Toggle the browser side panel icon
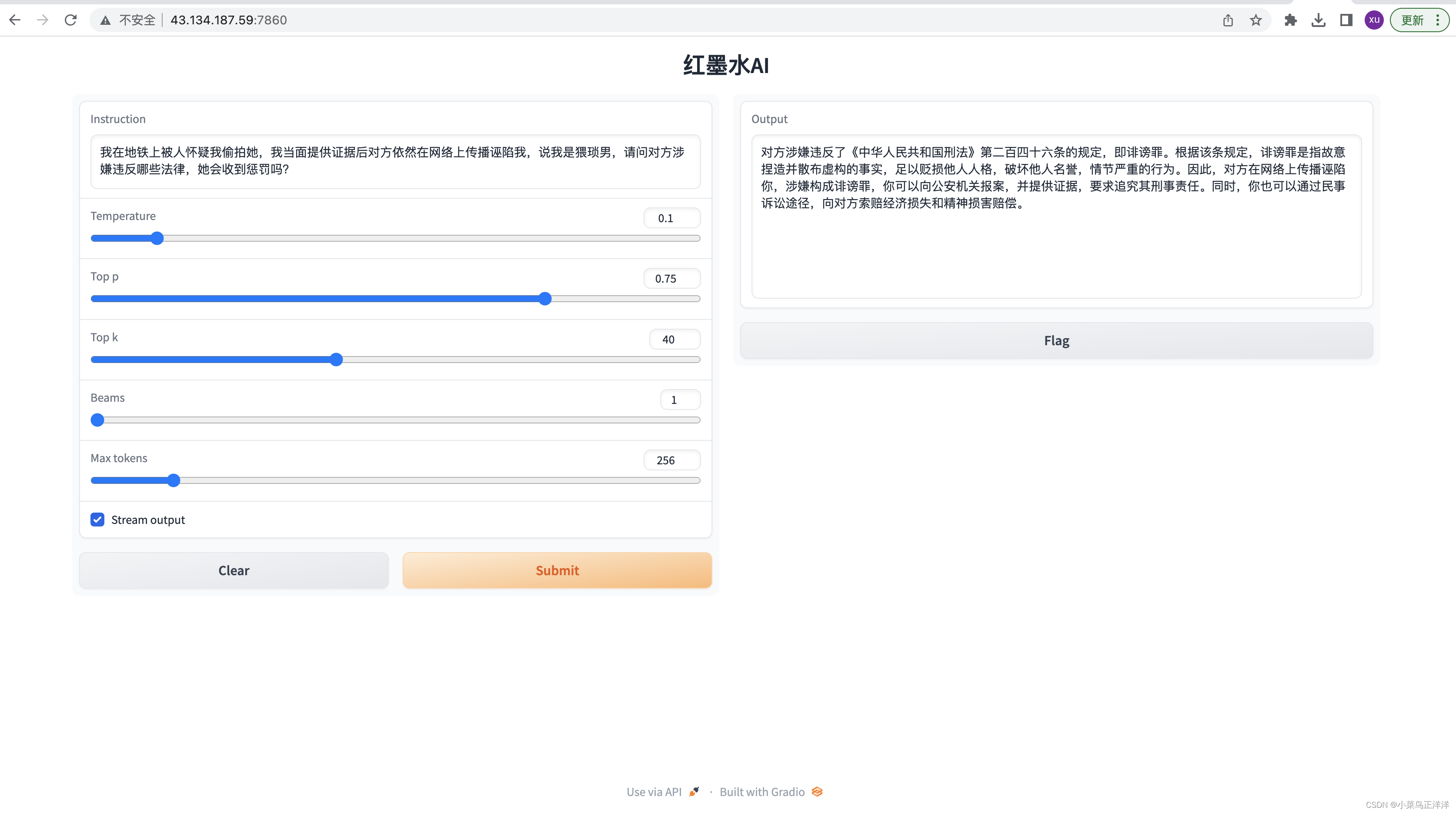The image size is (1456, 813). point(1346,20)
